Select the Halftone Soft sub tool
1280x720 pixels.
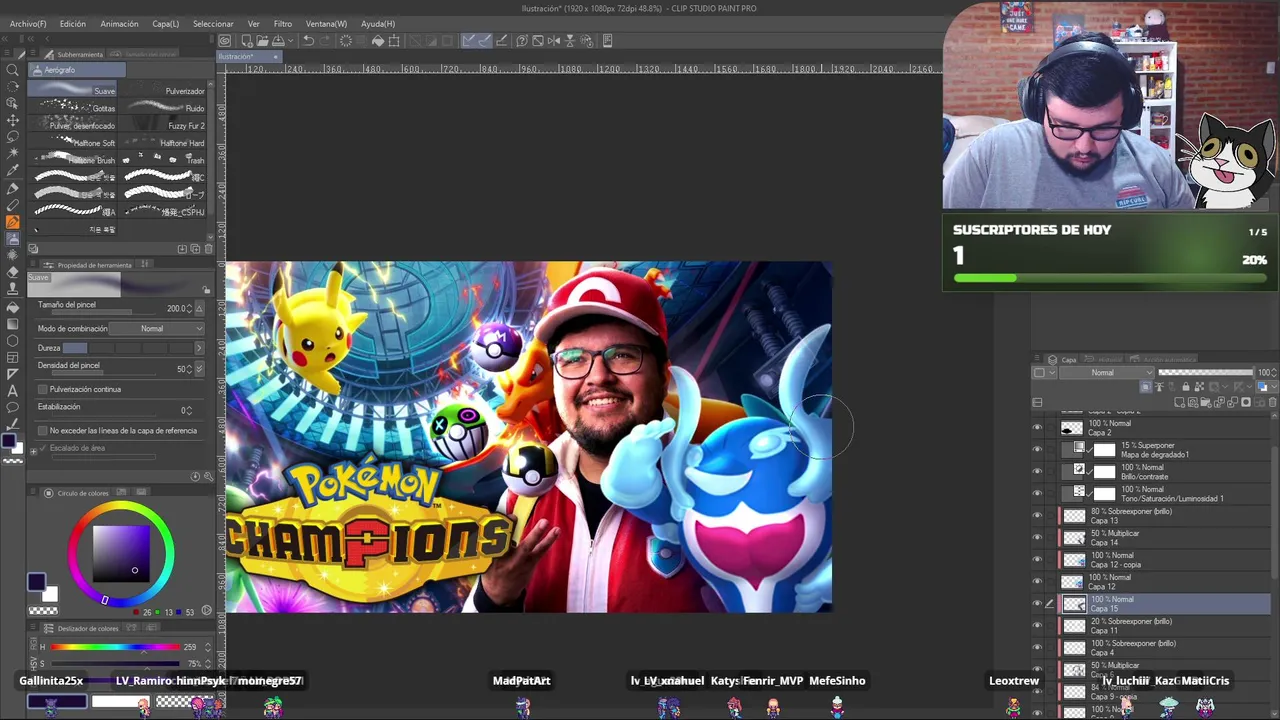(73, 143)
